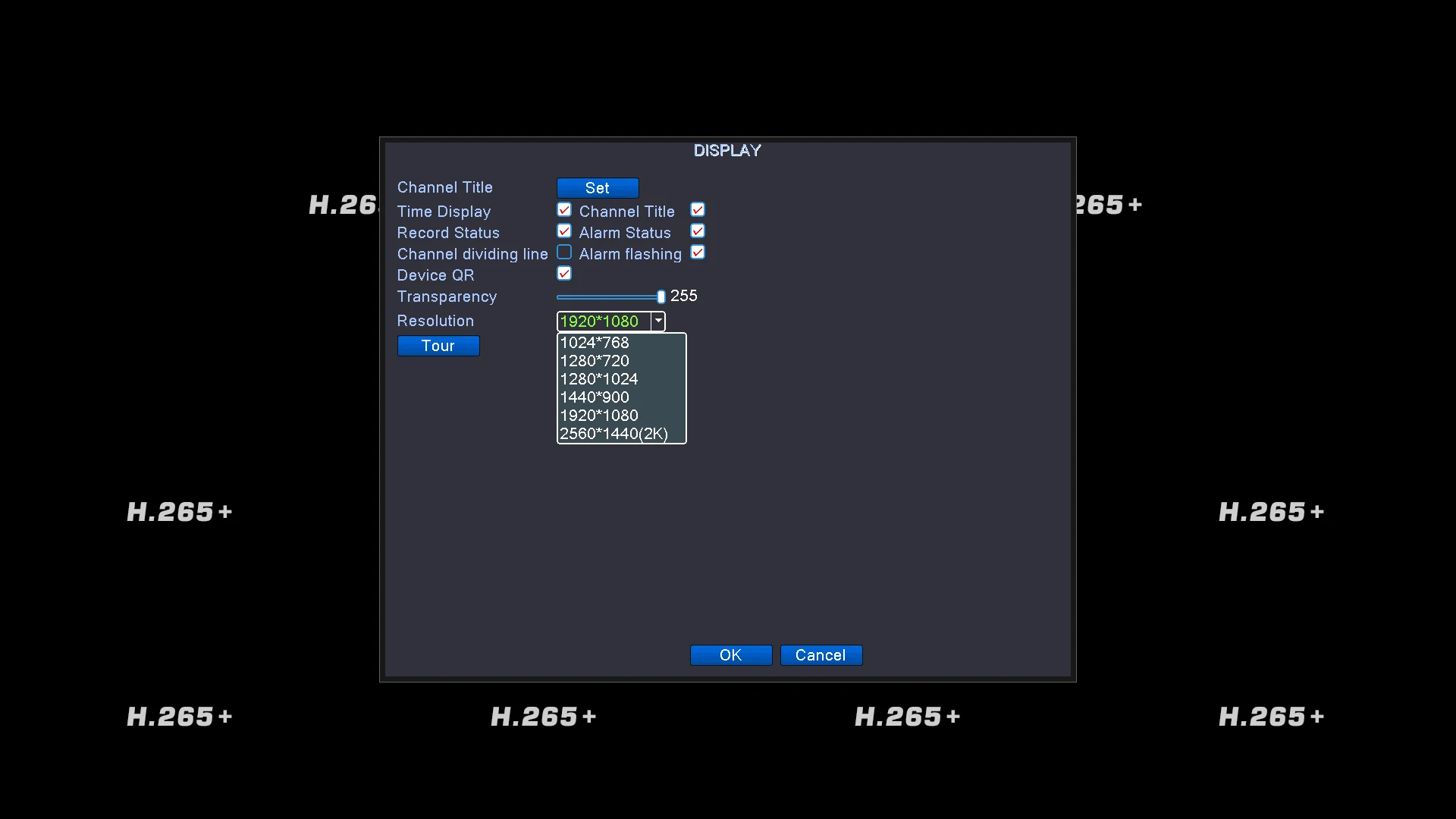Uncheck the Record Status checkbox

[564, 231]
